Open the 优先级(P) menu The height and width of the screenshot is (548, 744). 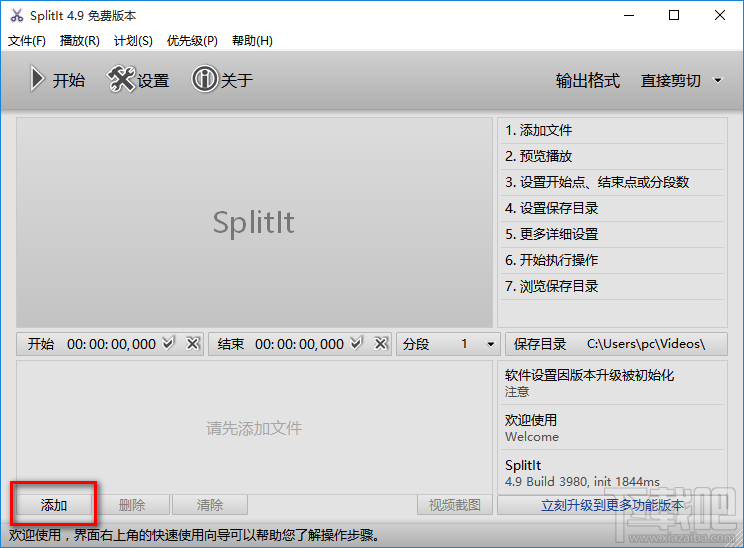coord(192,41)
